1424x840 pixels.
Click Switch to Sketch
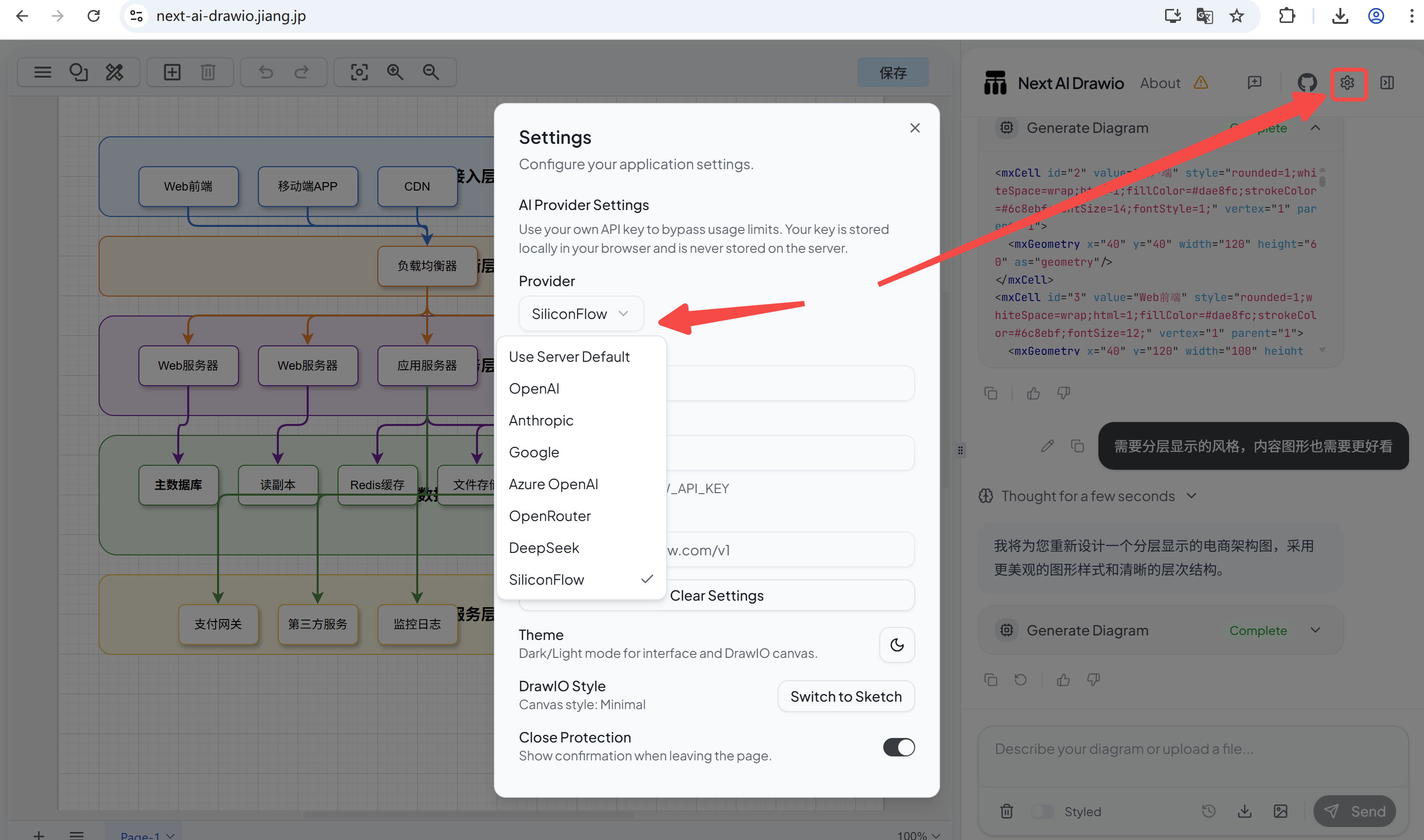pos(846,696)
